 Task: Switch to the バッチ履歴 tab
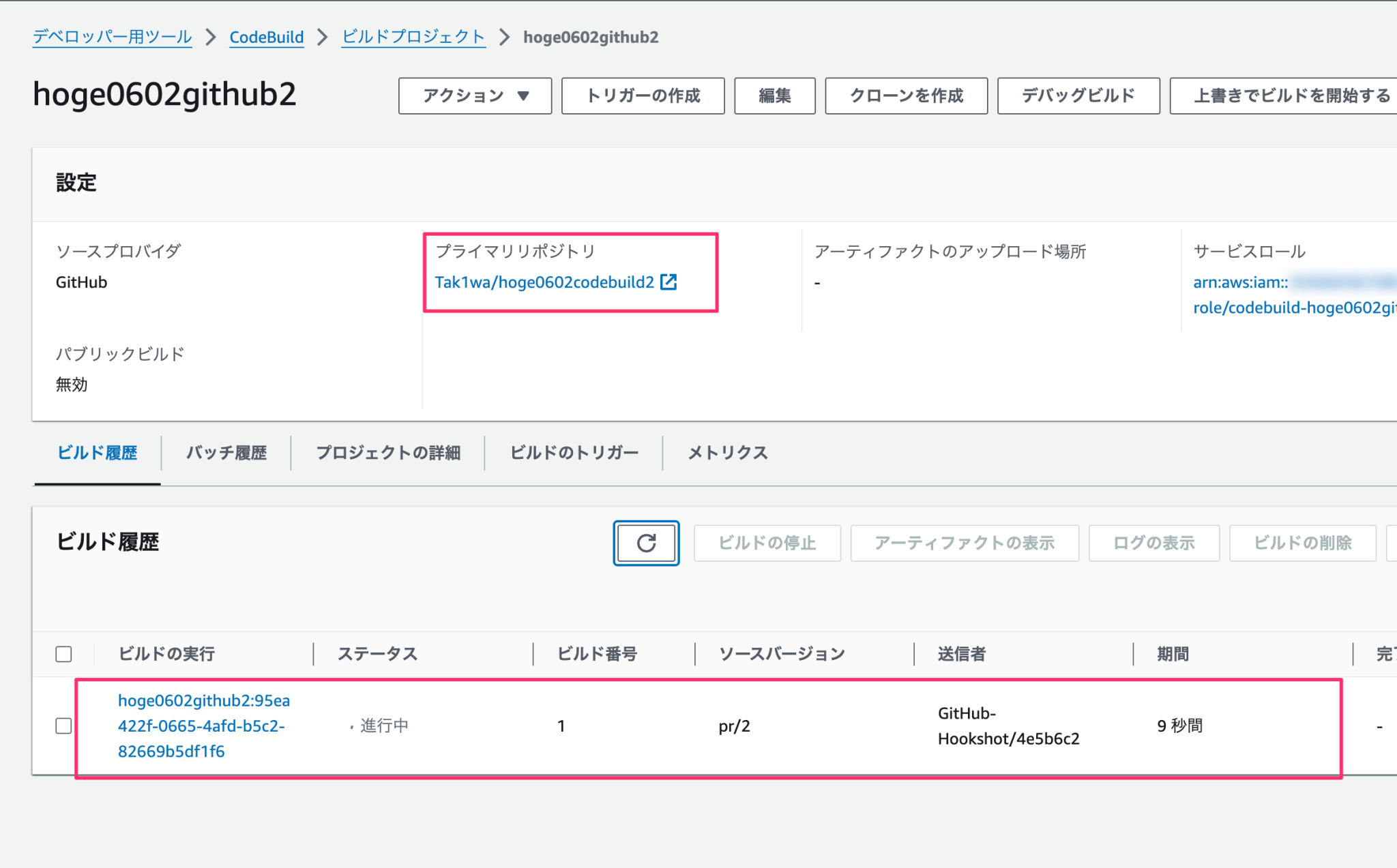click(225, 452)
